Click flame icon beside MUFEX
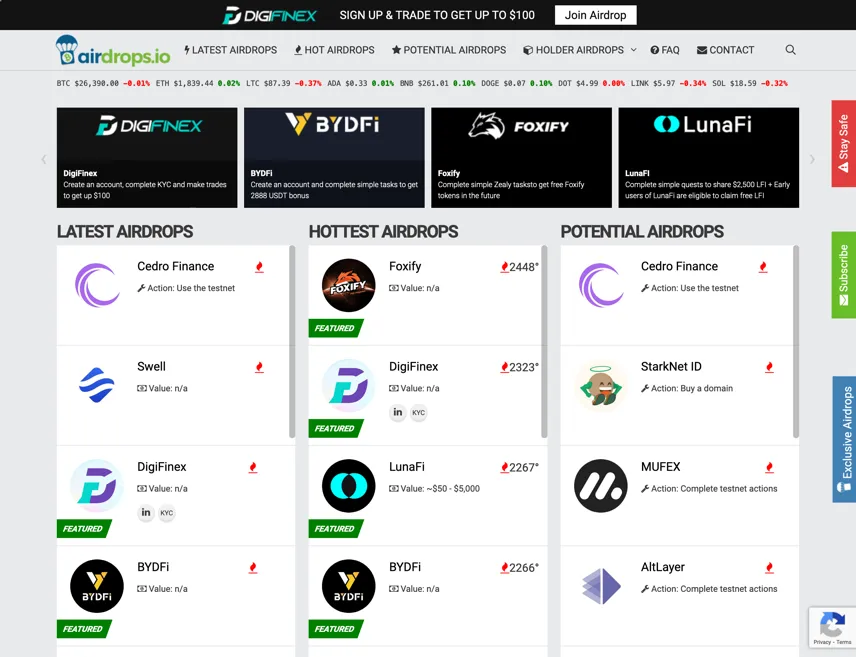This screenshot has width=856, height=657. point(769,467)
